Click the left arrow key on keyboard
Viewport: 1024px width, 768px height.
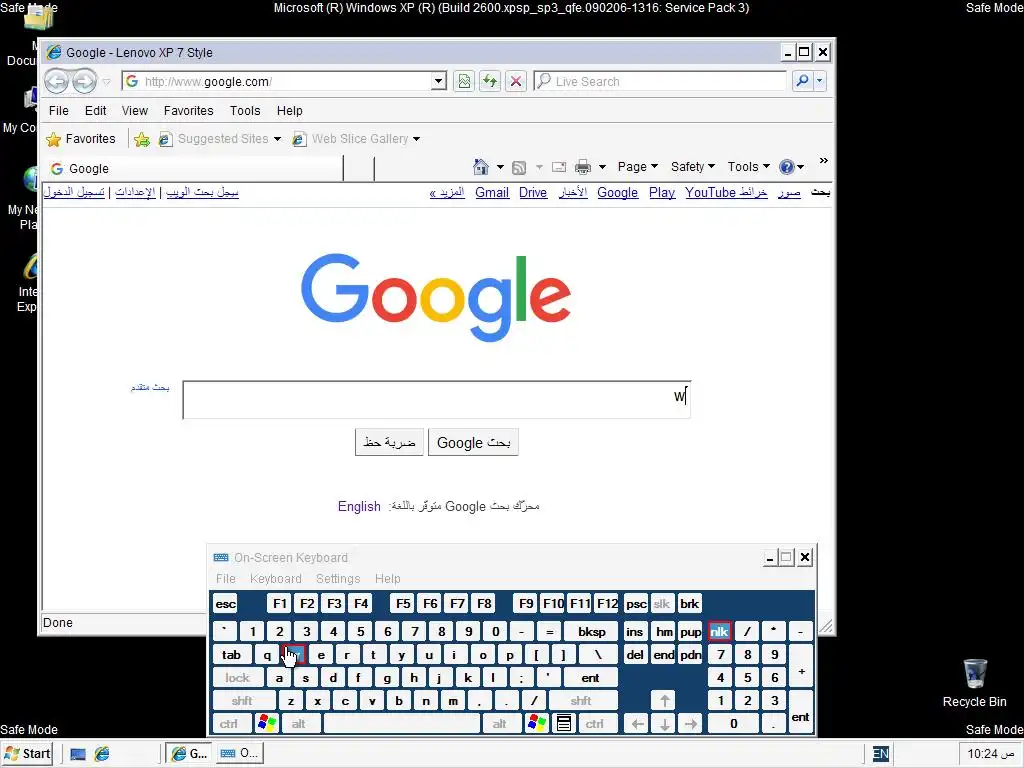pos(637,724)
